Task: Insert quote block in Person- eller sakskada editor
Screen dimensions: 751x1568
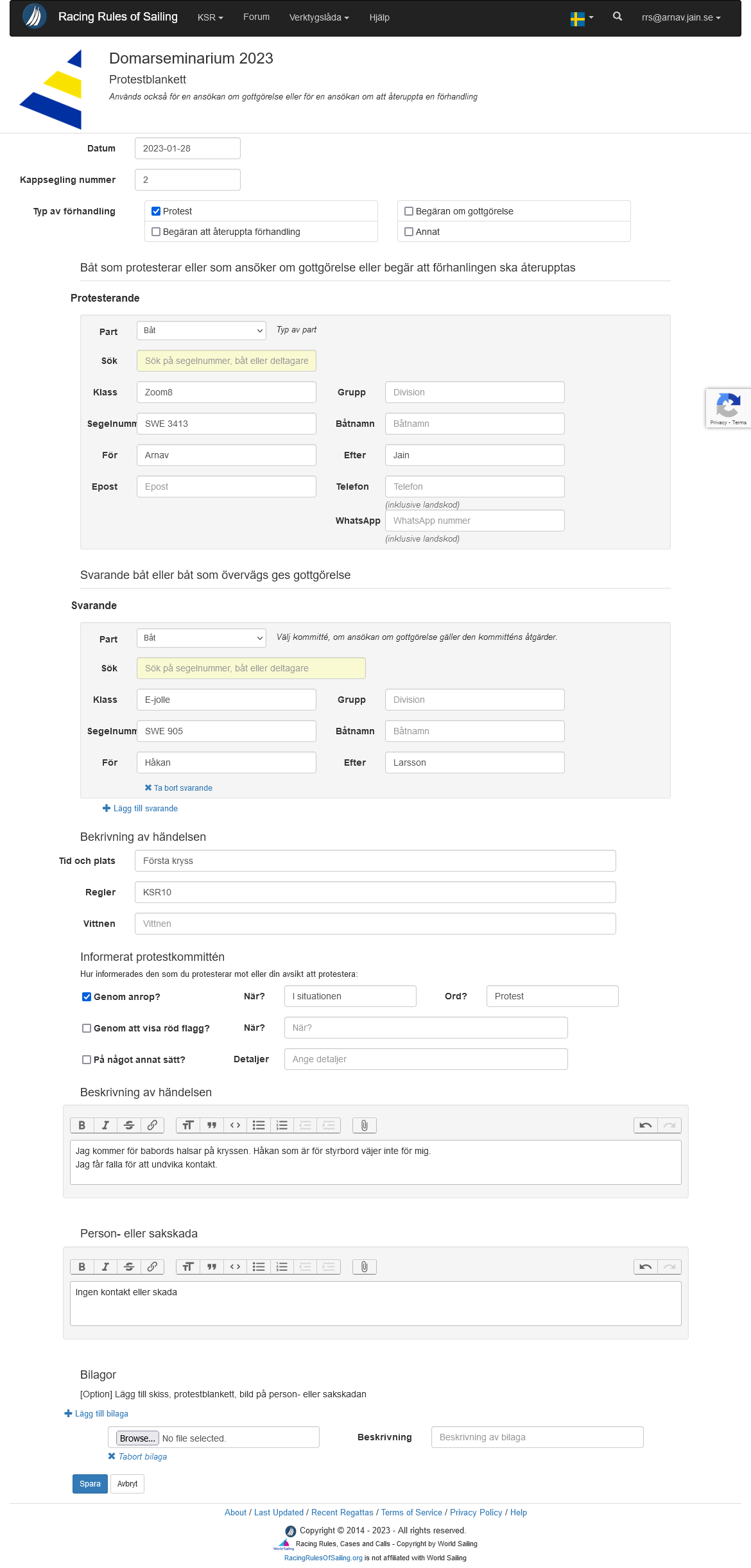Action: pos(211,1266)
